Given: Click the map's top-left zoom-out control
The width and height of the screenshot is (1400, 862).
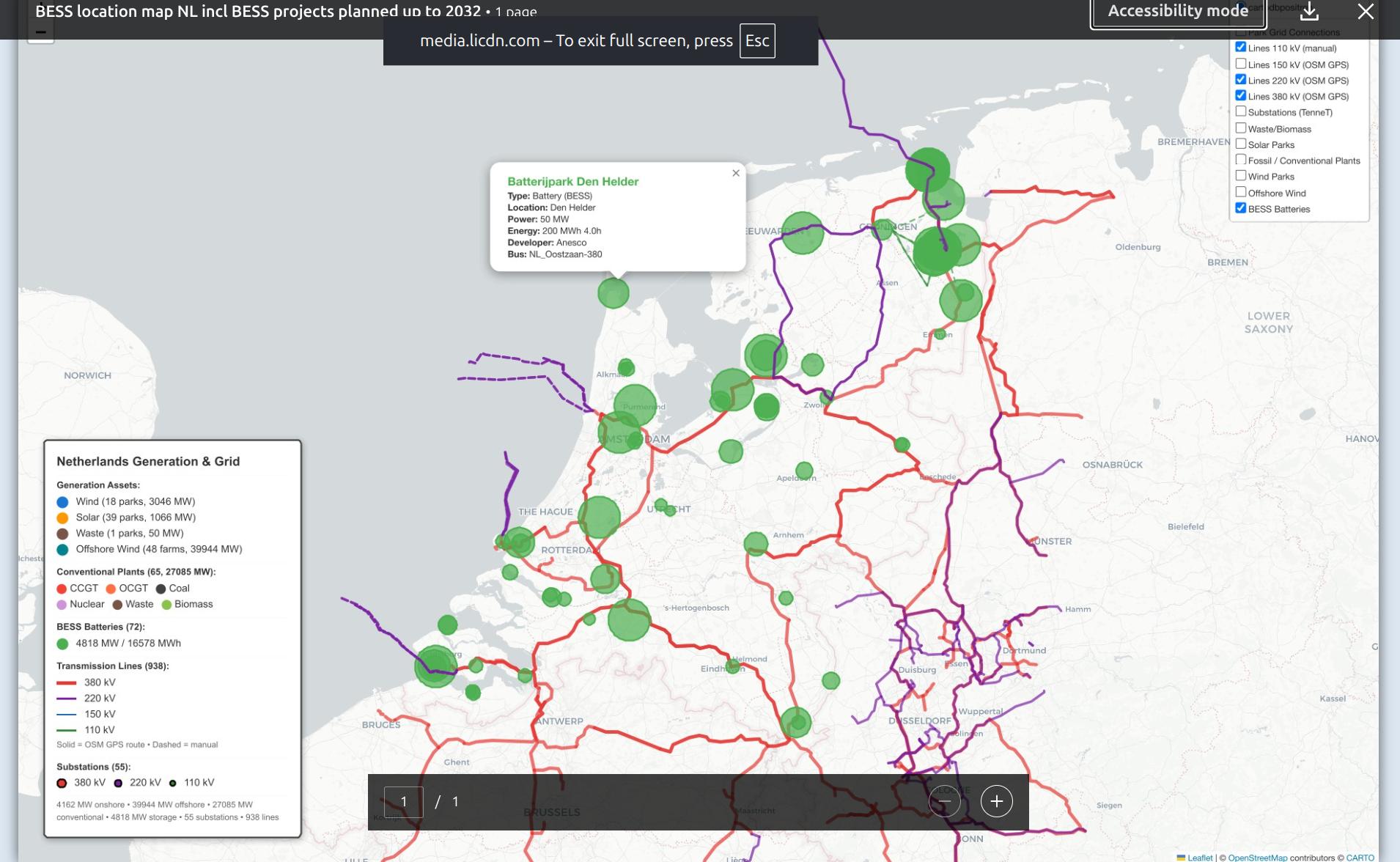Looking at the screenshot, I should coord(41,33).
